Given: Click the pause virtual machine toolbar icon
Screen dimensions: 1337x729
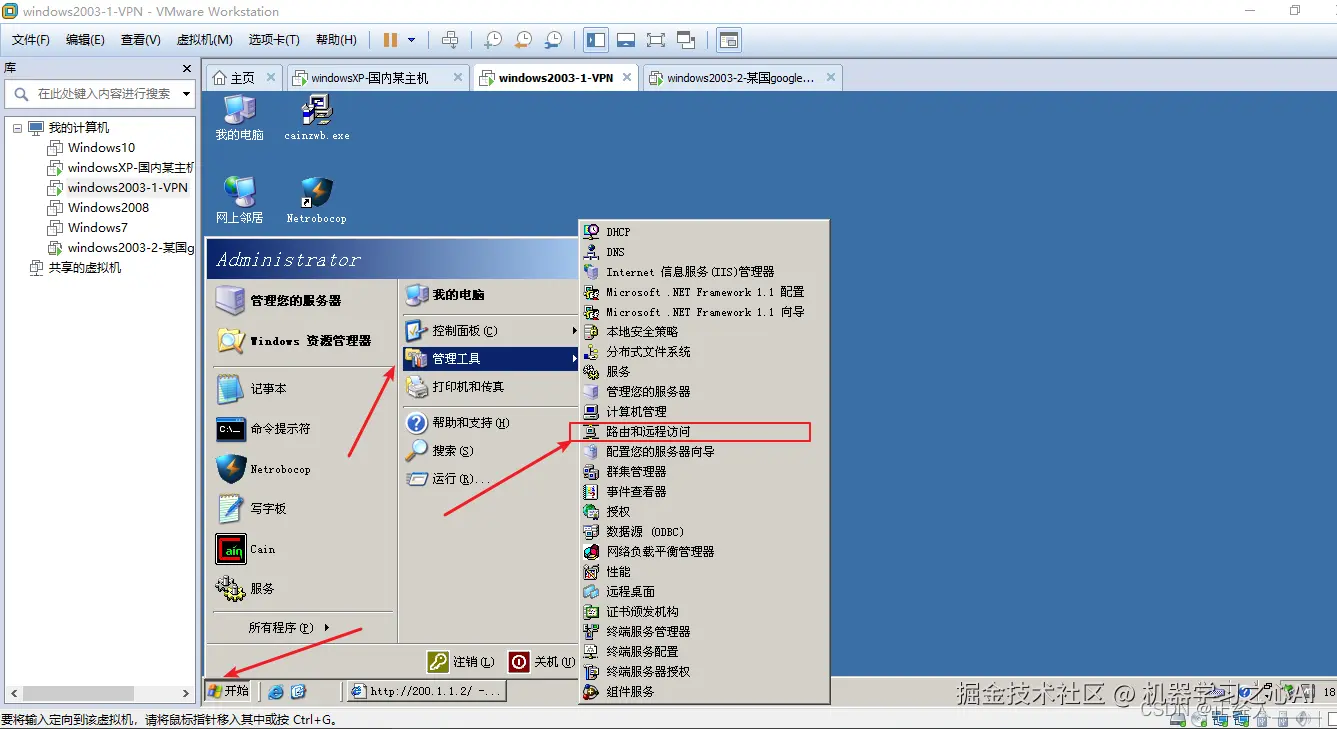Looking at the screenshot, I should click(390, 40).
